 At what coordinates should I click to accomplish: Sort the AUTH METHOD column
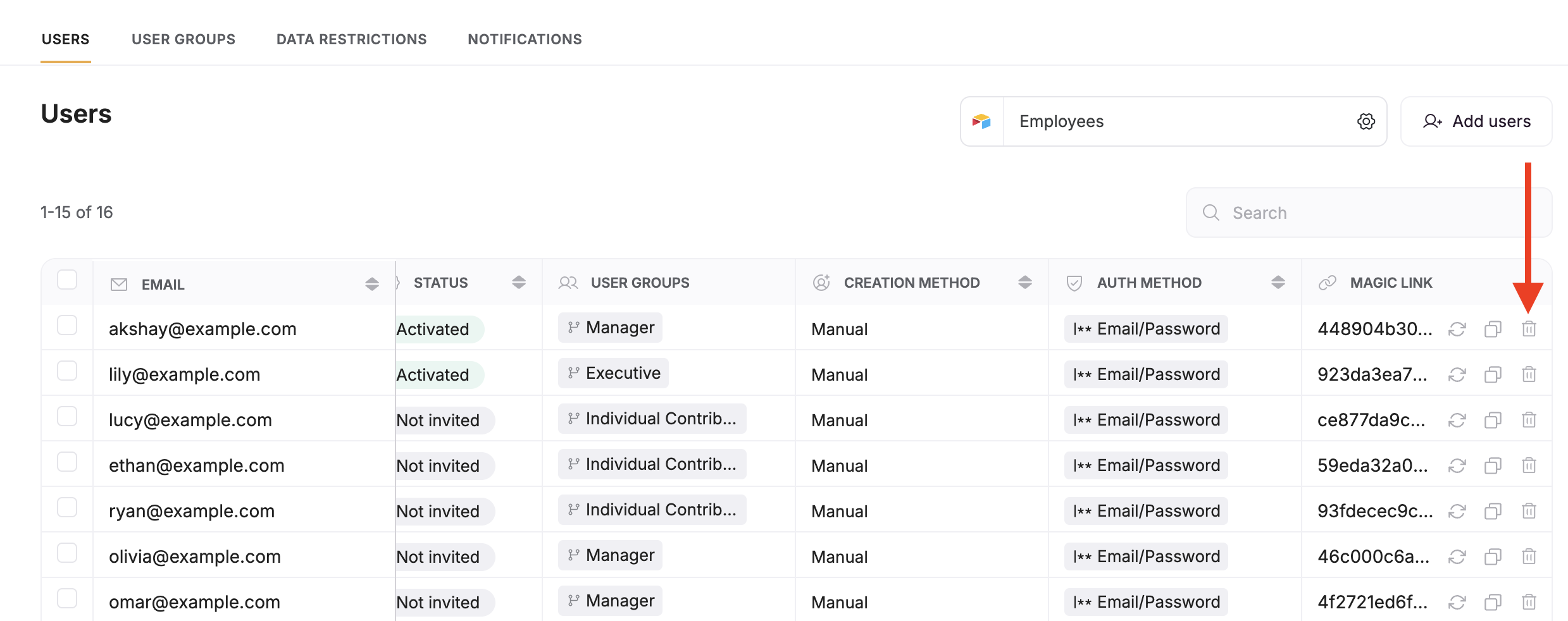click(1278, 282)
